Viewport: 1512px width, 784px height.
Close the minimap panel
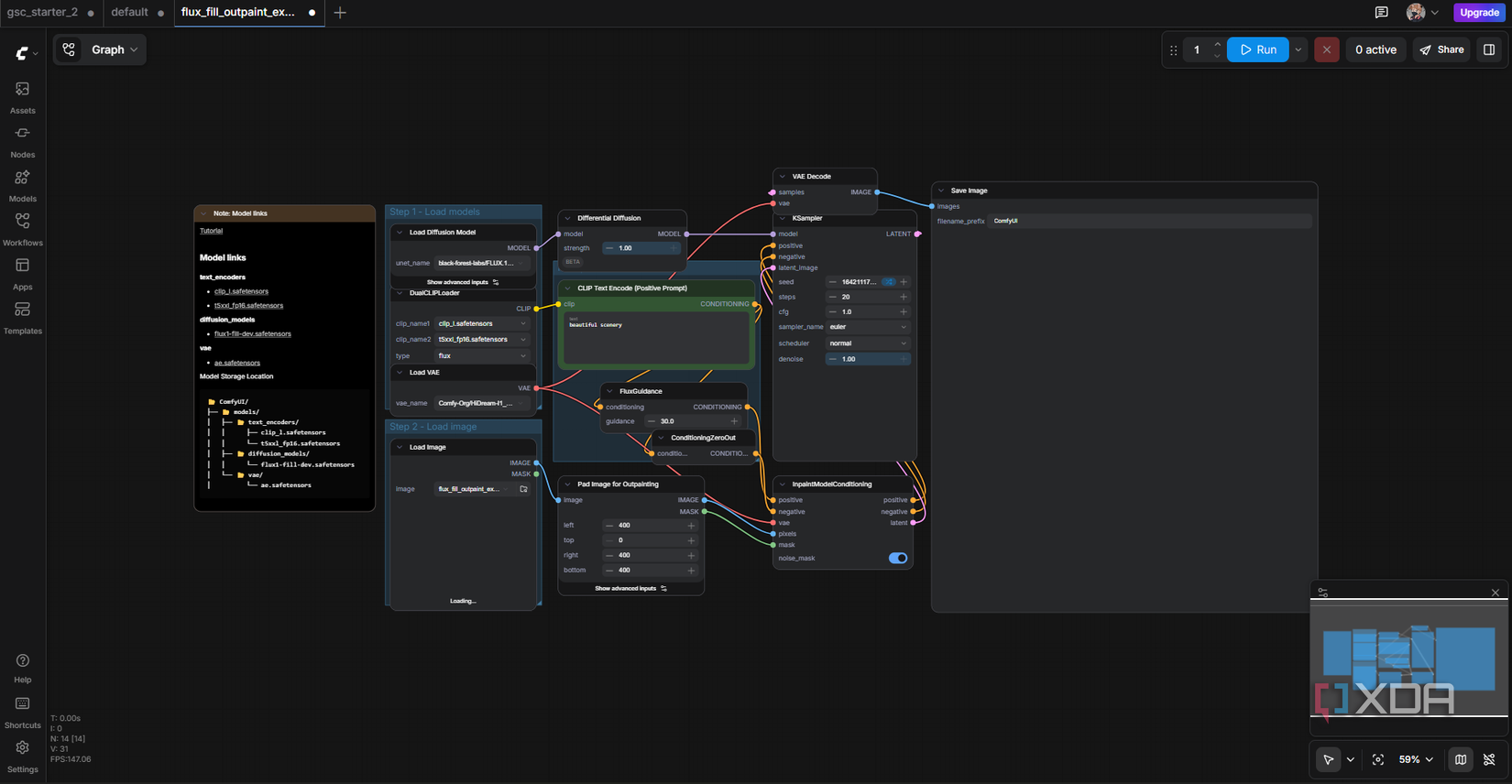[1495, 593]
